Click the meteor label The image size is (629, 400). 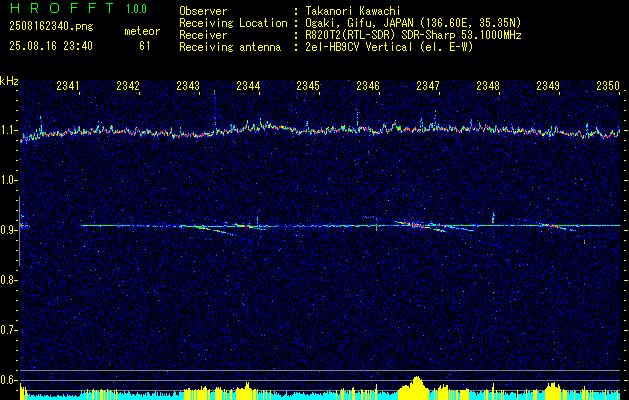tap(142, 31)
